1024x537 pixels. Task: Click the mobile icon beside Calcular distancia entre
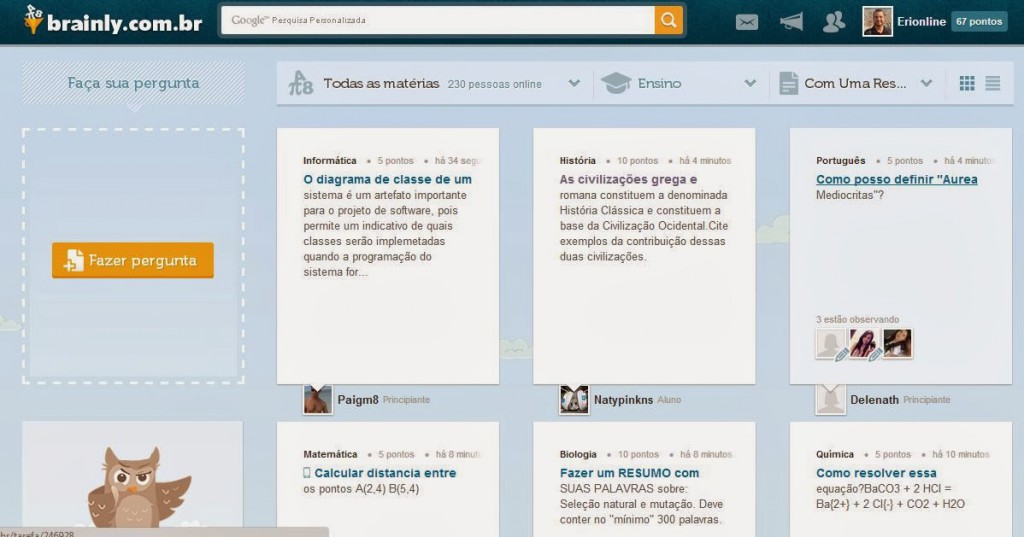point(307,472)
